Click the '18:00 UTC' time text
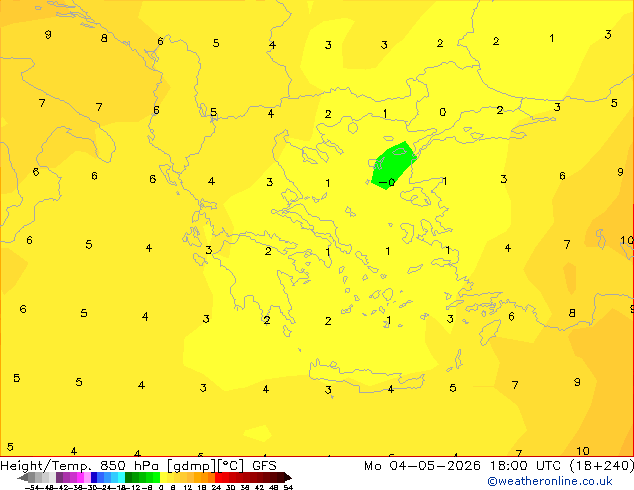This screenshot has height=490, width=634. click(x=525, y=466)
